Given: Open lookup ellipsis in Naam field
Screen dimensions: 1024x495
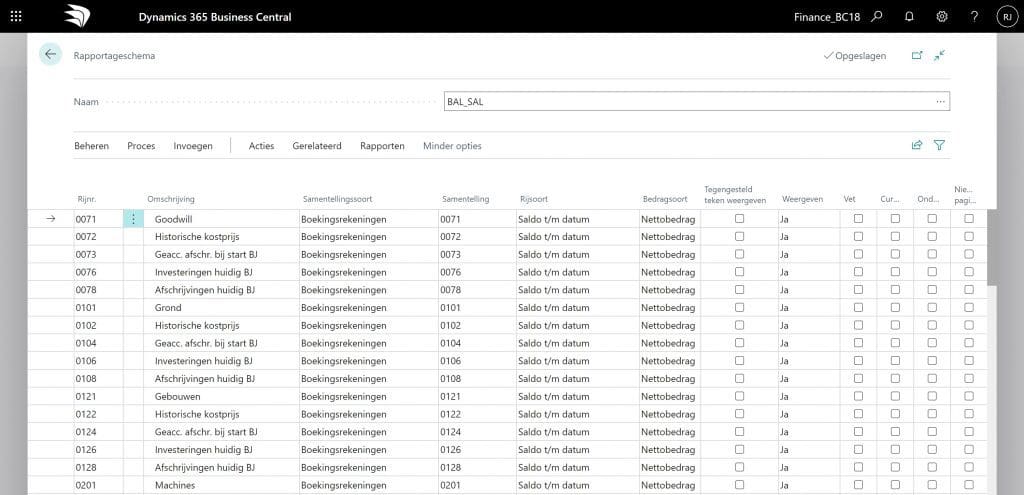Looking at the screenshot, I should (940, 101).
